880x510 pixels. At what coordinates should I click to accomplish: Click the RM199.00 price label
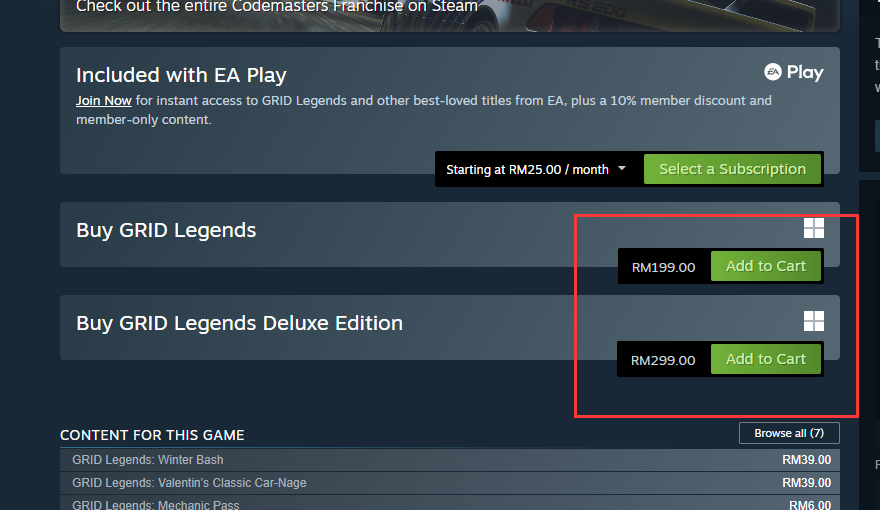point(663,267)
